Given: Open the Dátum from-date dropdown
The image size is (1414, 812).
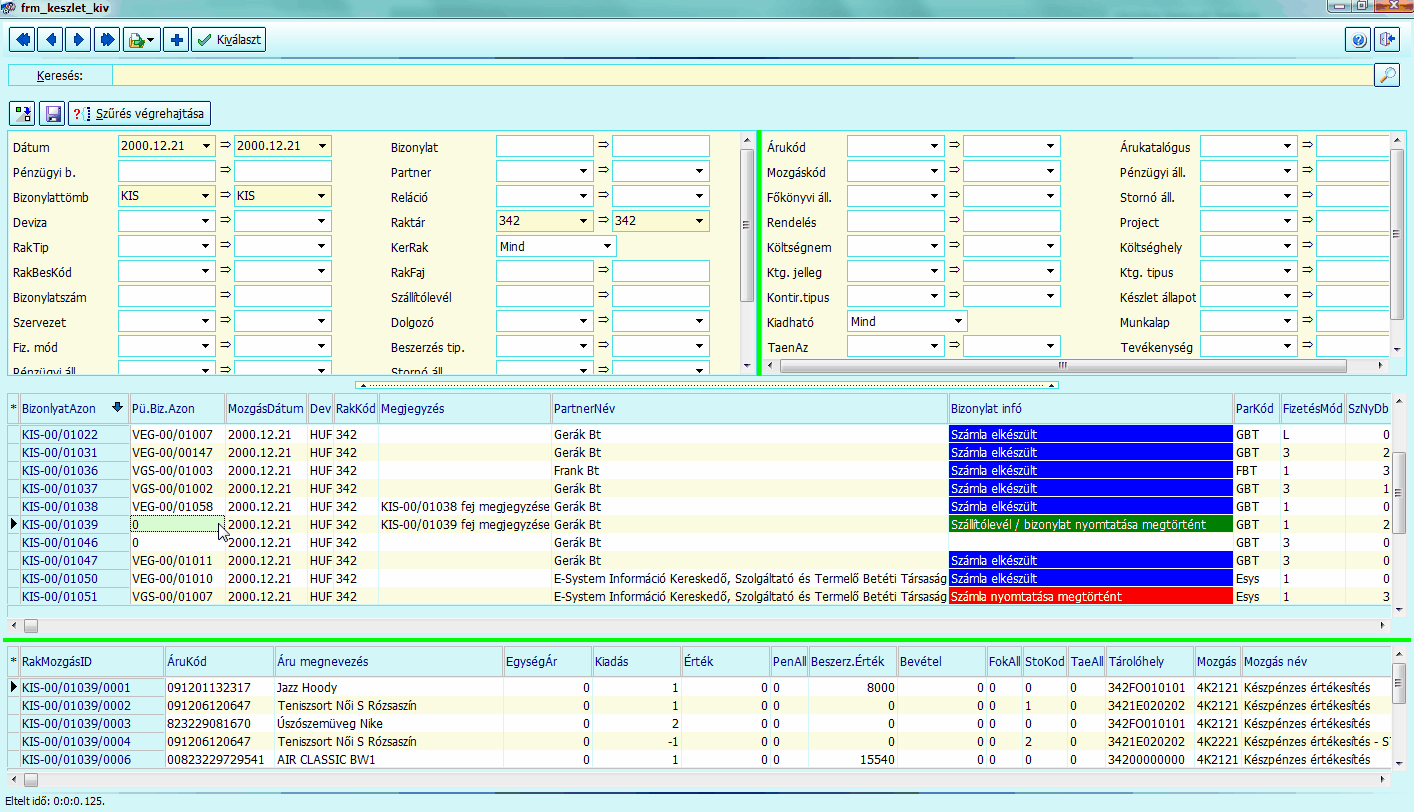Looking at the screenshot, I should [x=206, y=146].
